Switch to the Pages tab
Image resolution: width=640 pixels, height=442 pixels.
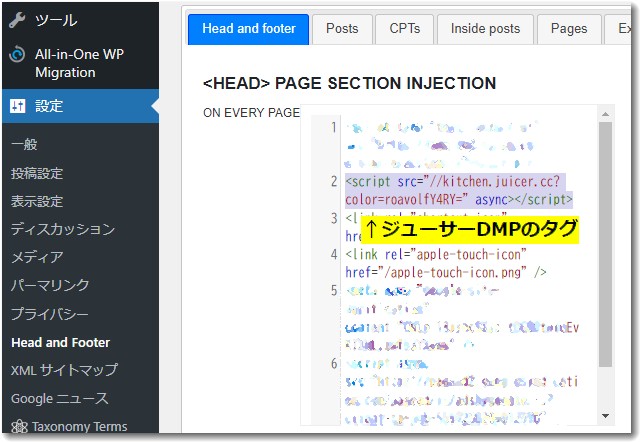click(569, 29)
